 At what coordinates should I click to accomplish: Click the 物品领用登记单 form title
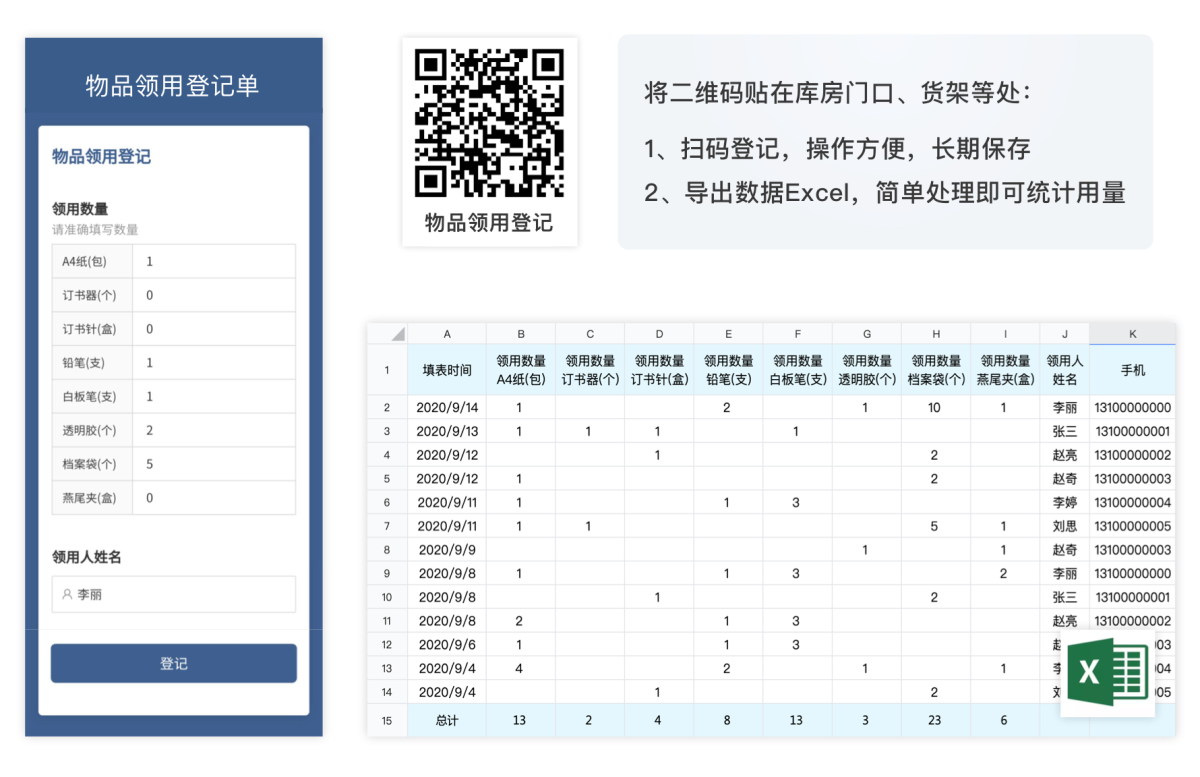click(x=173, y=86)
